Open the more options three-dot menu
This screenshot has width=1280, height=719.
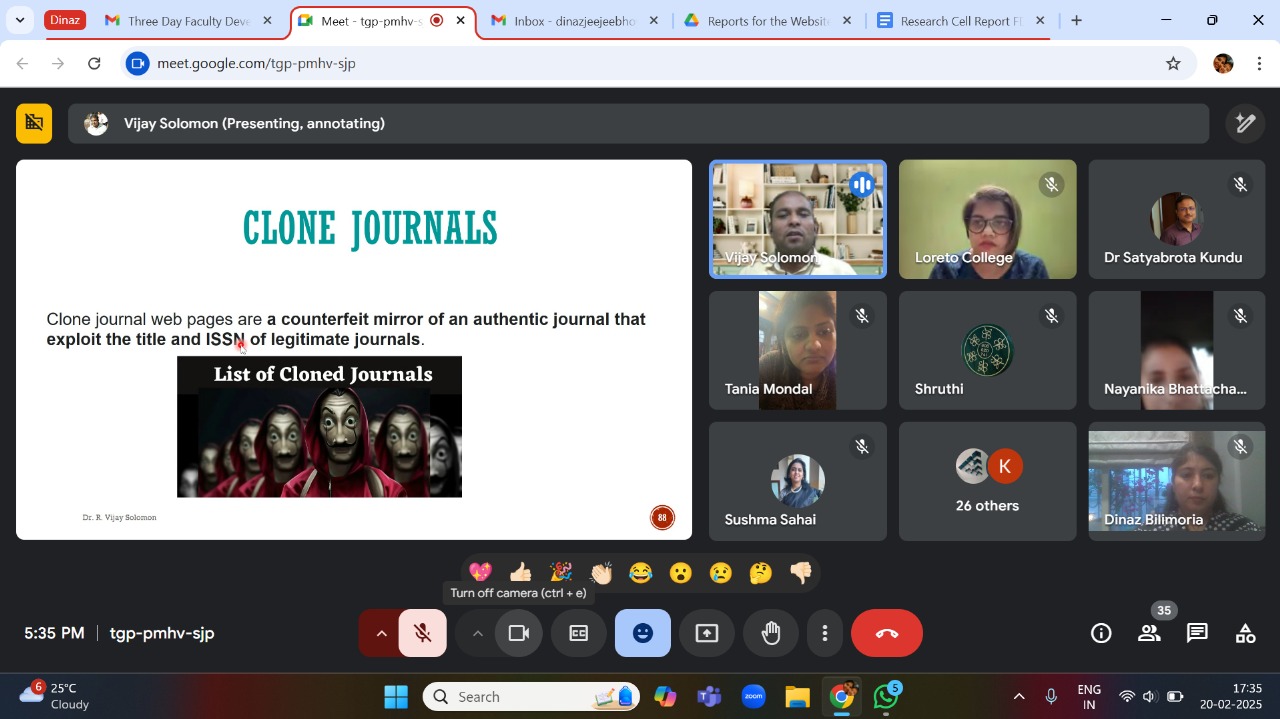click(x=825, y=633)
